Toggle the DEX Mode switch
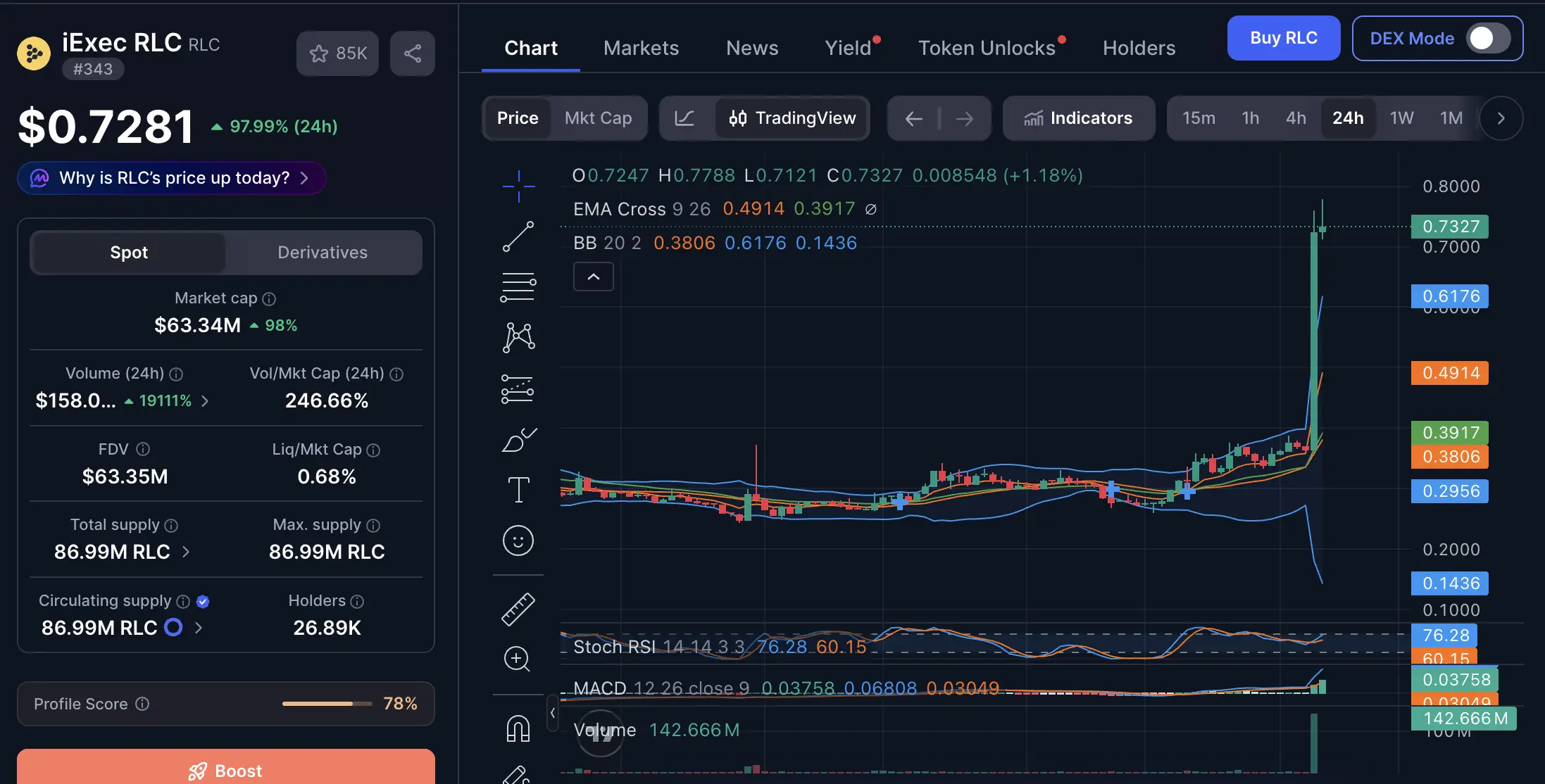This screenshot has height=784, width=1545. pos(1488,38)
